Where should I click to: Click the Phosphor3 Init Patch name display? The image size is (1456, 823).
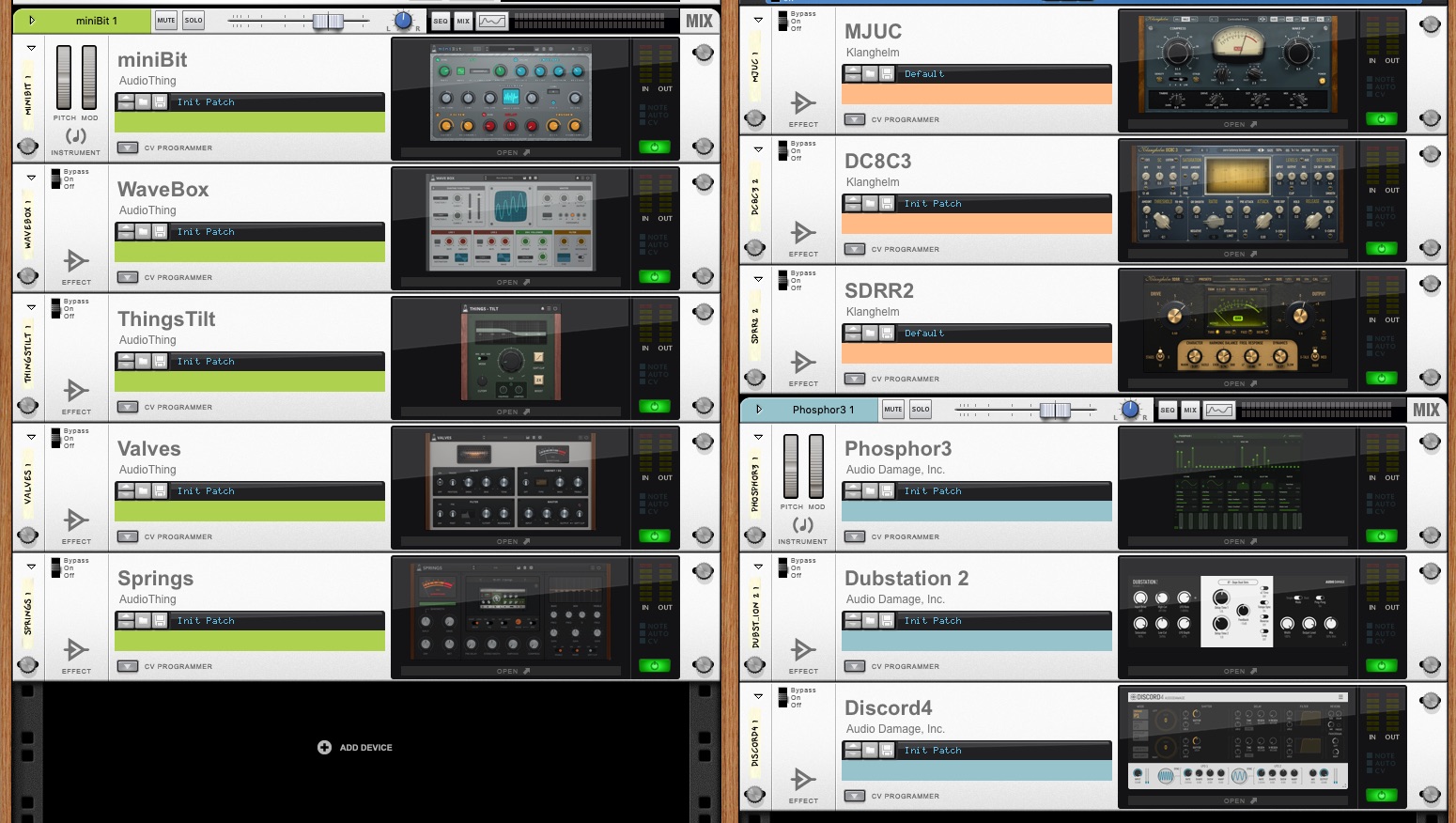tap(1006, 490)
